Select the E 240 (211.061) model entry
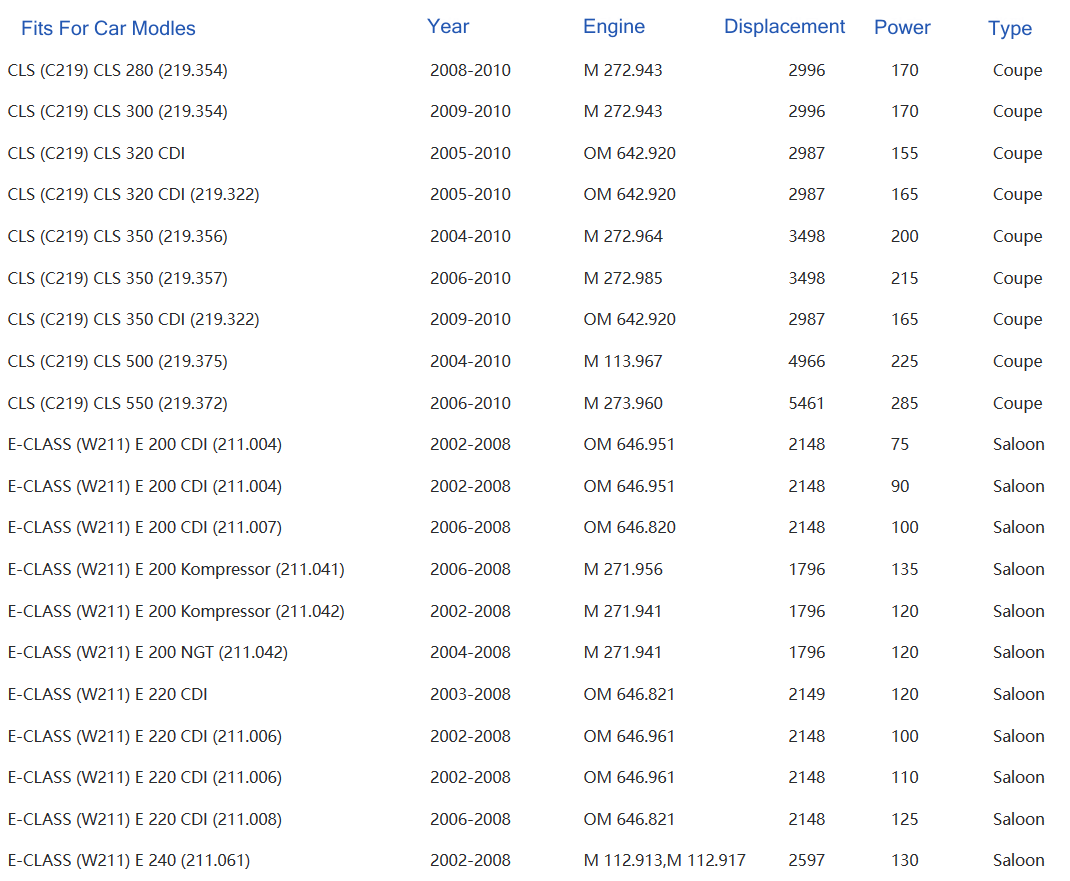1070x881 pixels. click(x=128, y=860)
